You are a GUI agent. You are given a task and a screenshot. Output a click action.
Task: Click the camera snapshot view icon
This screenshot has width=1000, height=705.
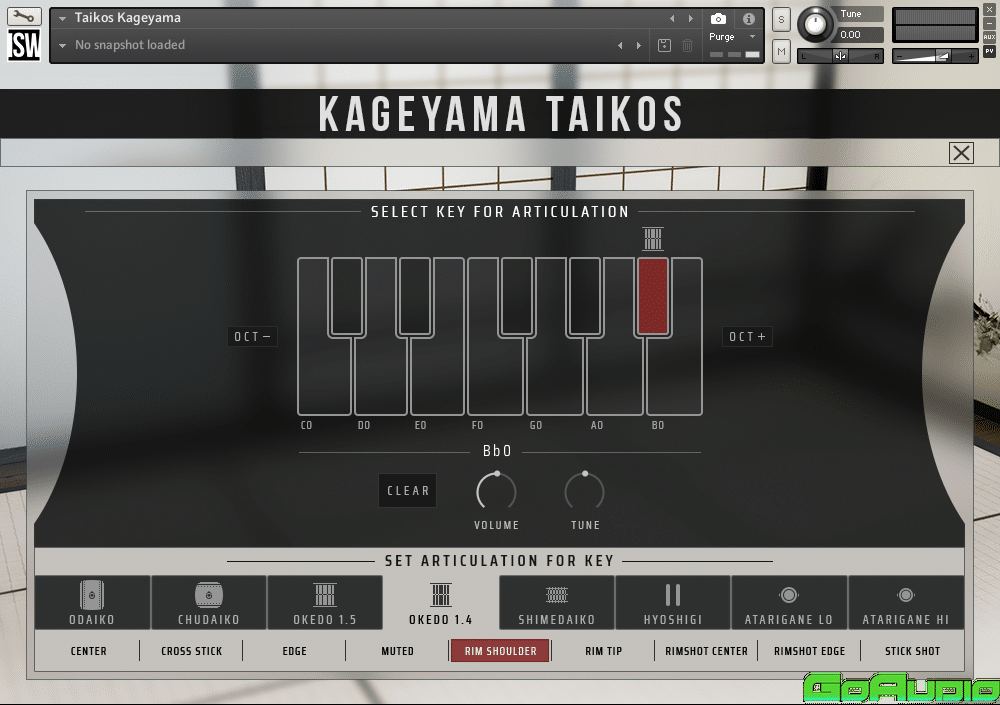(x=718, y=19)
